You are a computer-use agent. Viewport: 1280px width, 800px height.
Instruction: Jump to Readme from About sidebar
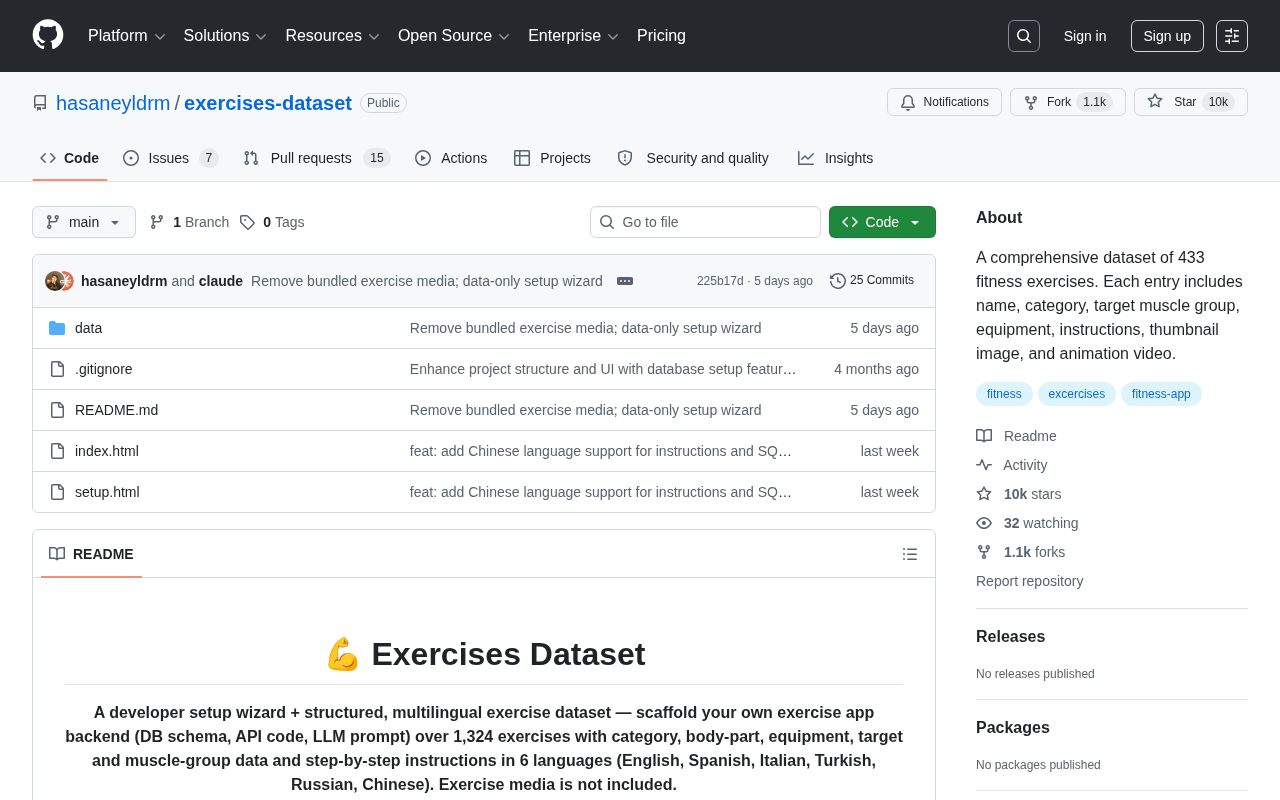(1016, 436)
